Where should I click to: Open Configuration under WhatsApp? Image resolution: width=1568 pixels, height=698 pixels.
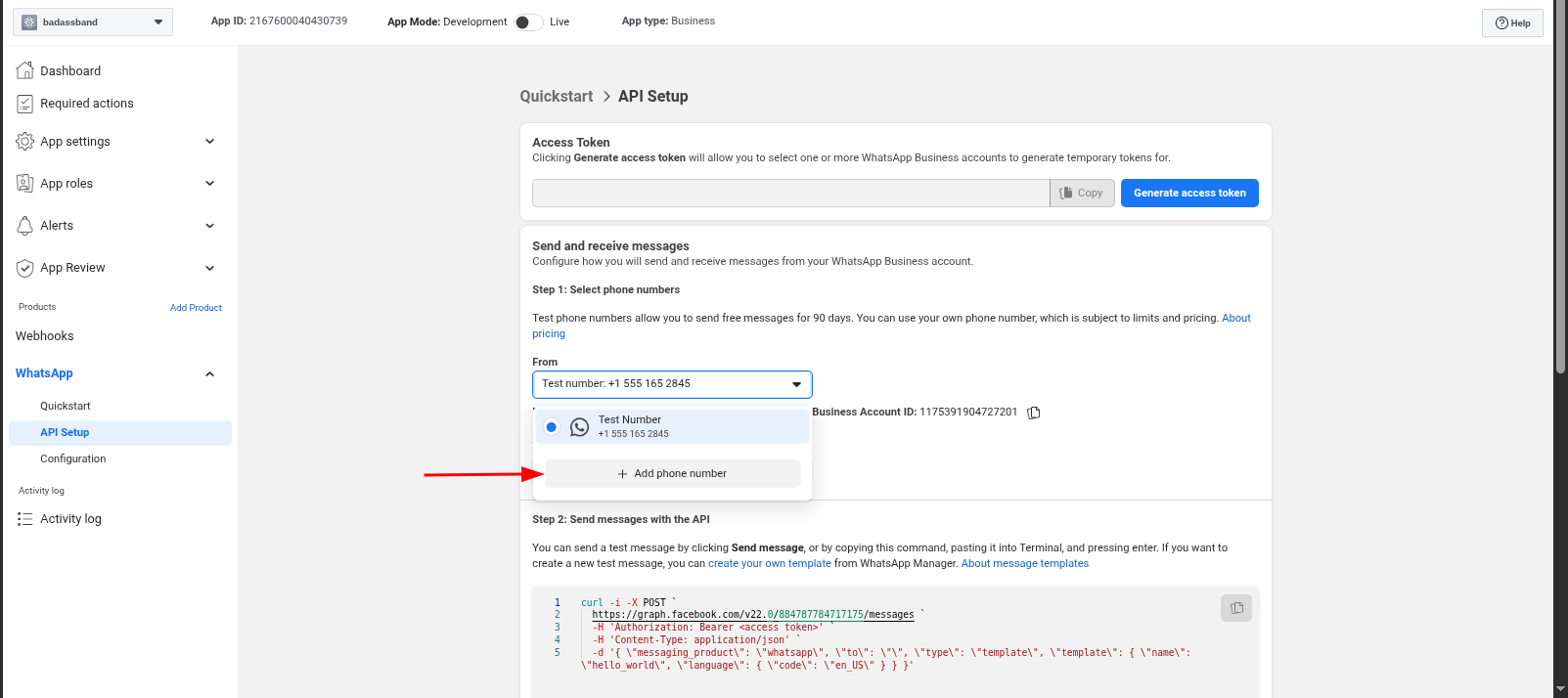pyautogui.click(x=73, y=458)
